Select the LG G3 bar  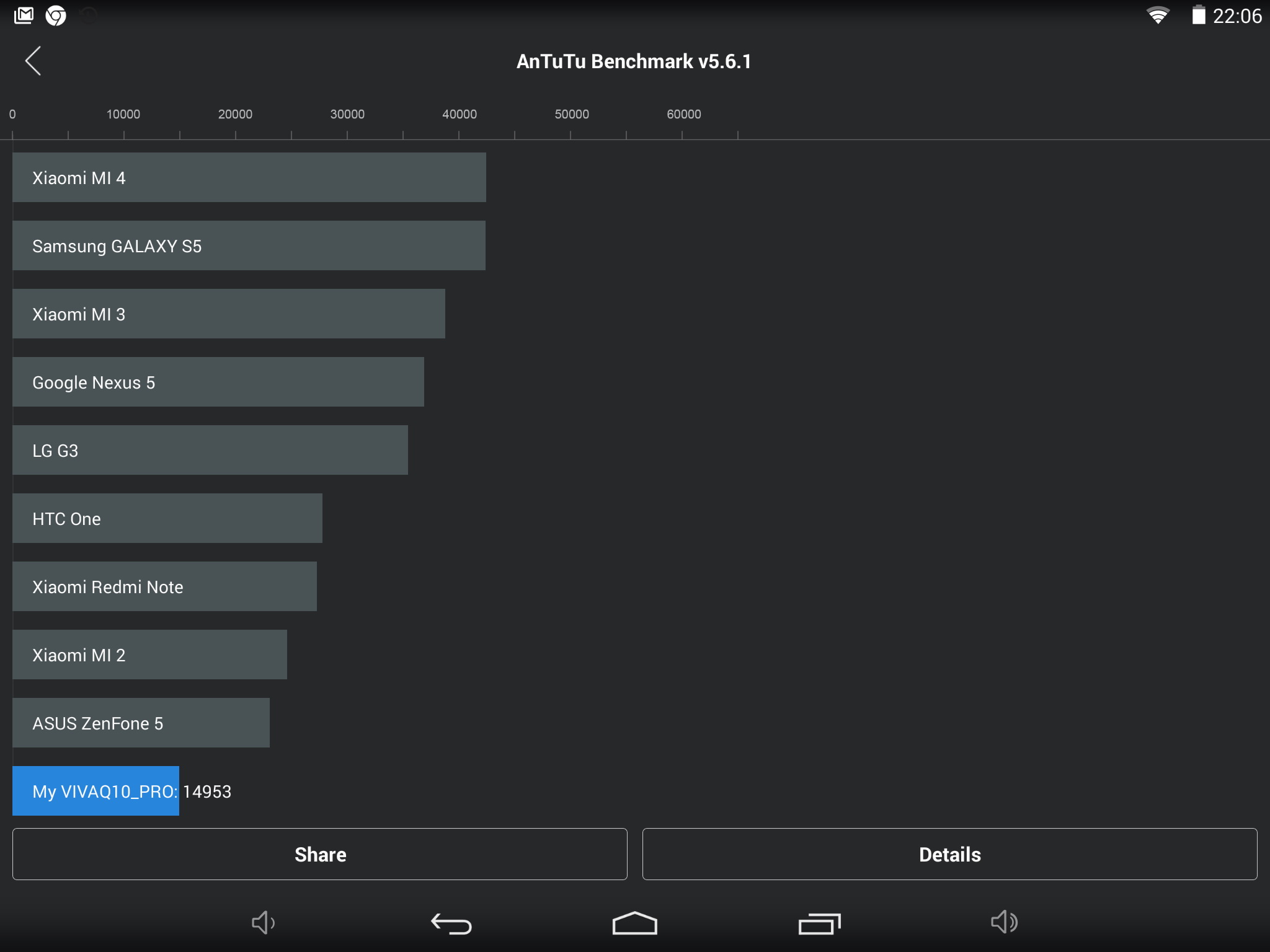coord(210,450)
